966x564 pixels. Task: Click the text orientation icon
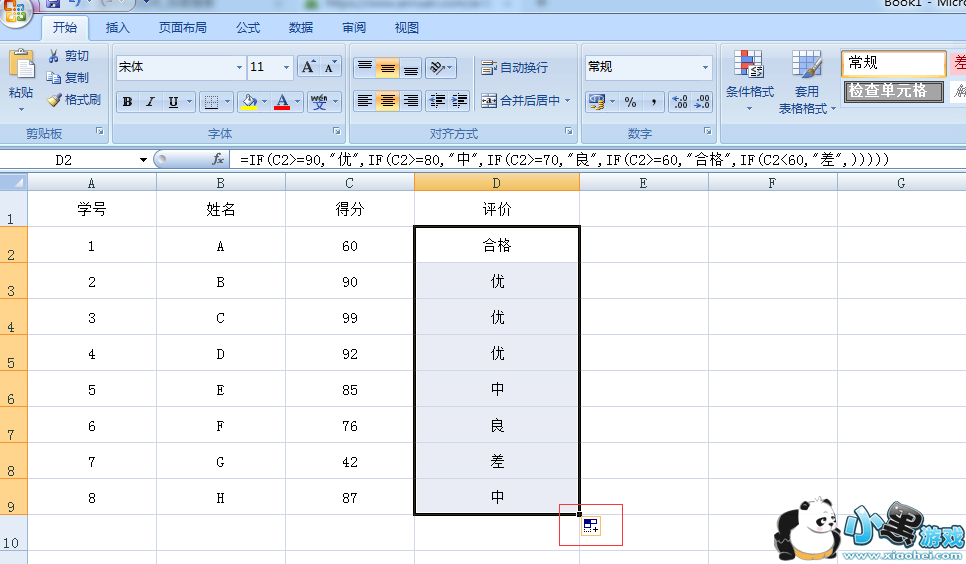[437, 67]
